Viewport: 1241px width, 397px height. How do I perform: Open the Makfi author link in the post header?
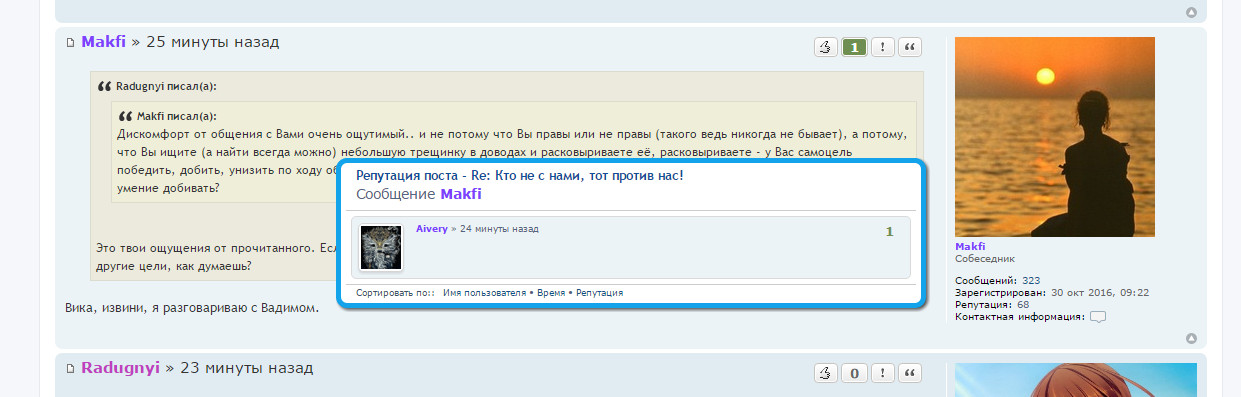(x=104, y=42)
